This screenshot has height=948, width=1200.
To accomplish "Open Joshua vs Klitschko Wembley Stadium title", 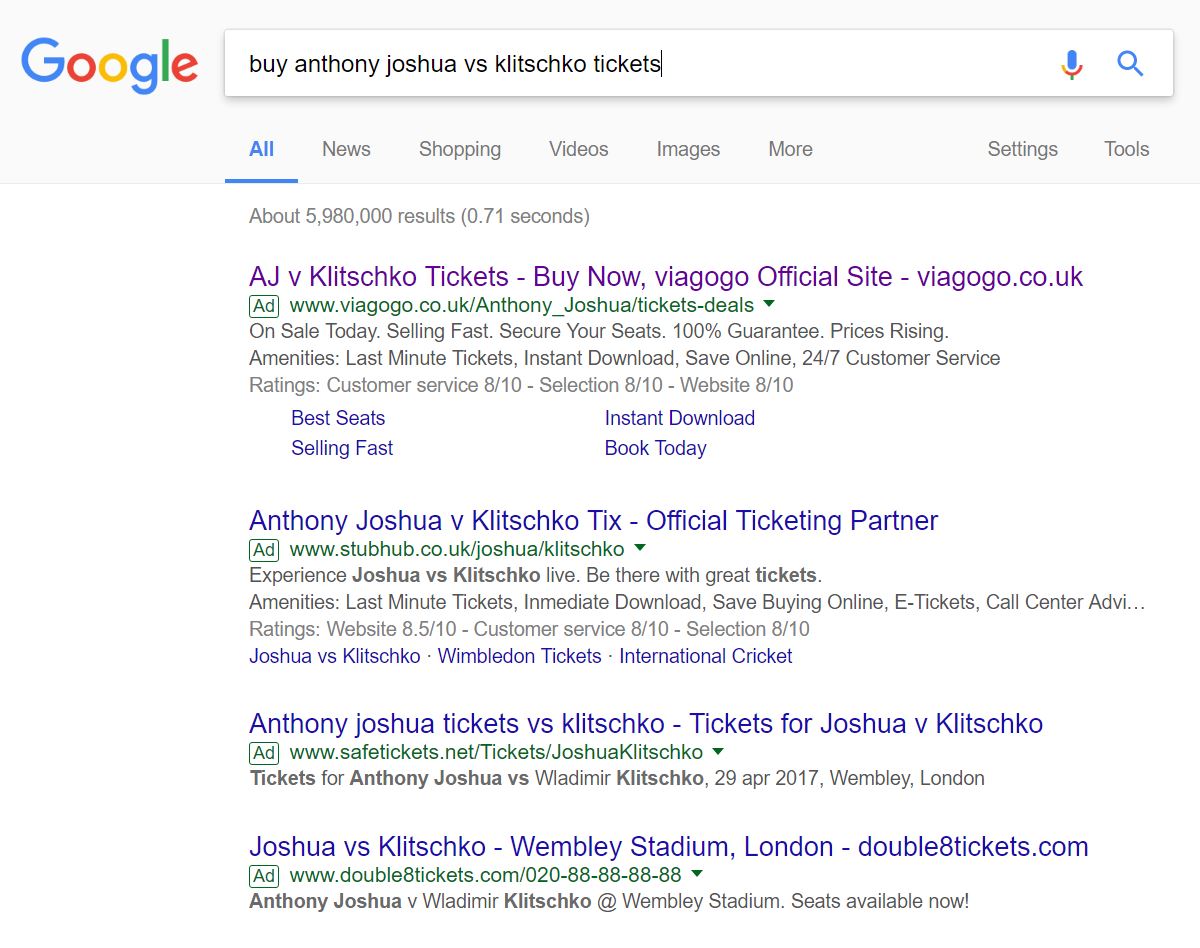I will coord(668,847).
